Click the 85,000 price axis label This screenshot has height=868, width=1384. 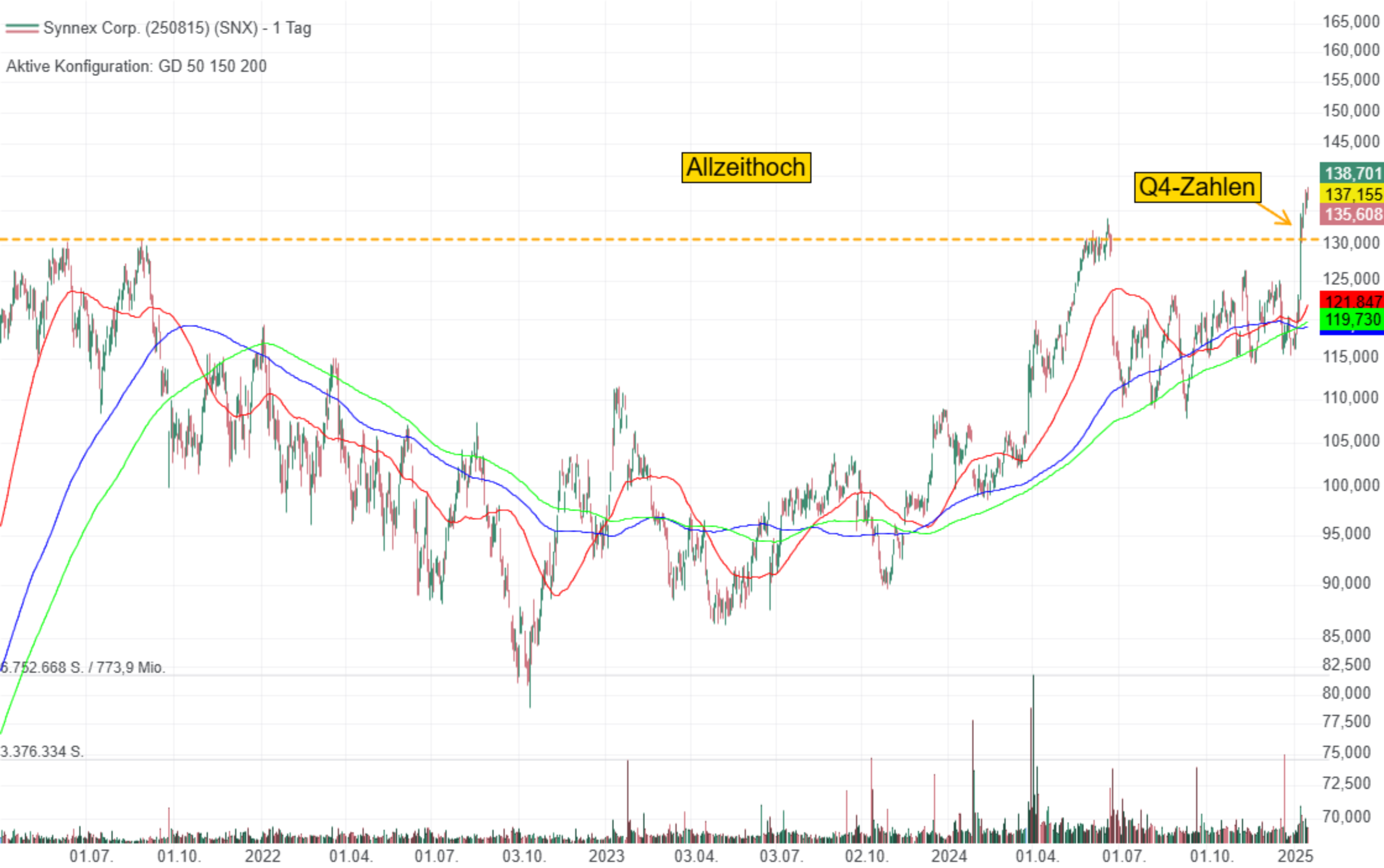[x=1346, y=636]
